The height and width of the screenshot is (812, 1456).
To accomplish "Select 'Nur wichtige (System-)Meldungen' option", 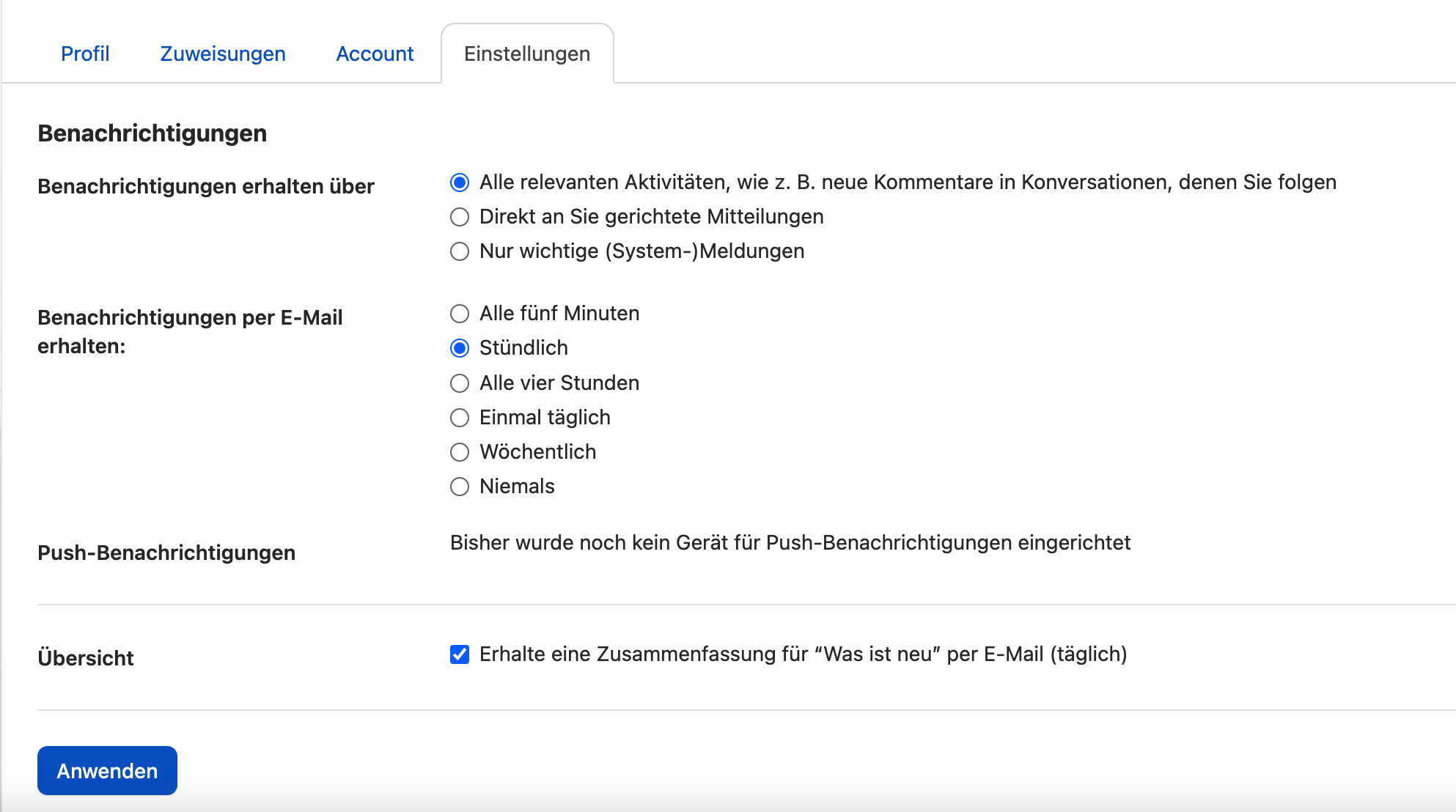I will pos(460,251).
